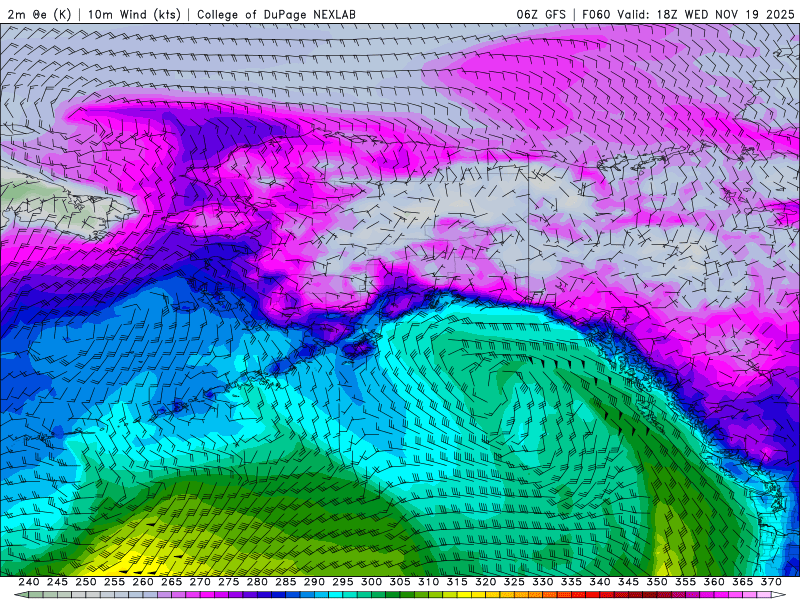This screenshot has height=600, width=800.
Task: Click the '06Z GFS' model run label
Action: pyautogui.click(x=541, y=14)
